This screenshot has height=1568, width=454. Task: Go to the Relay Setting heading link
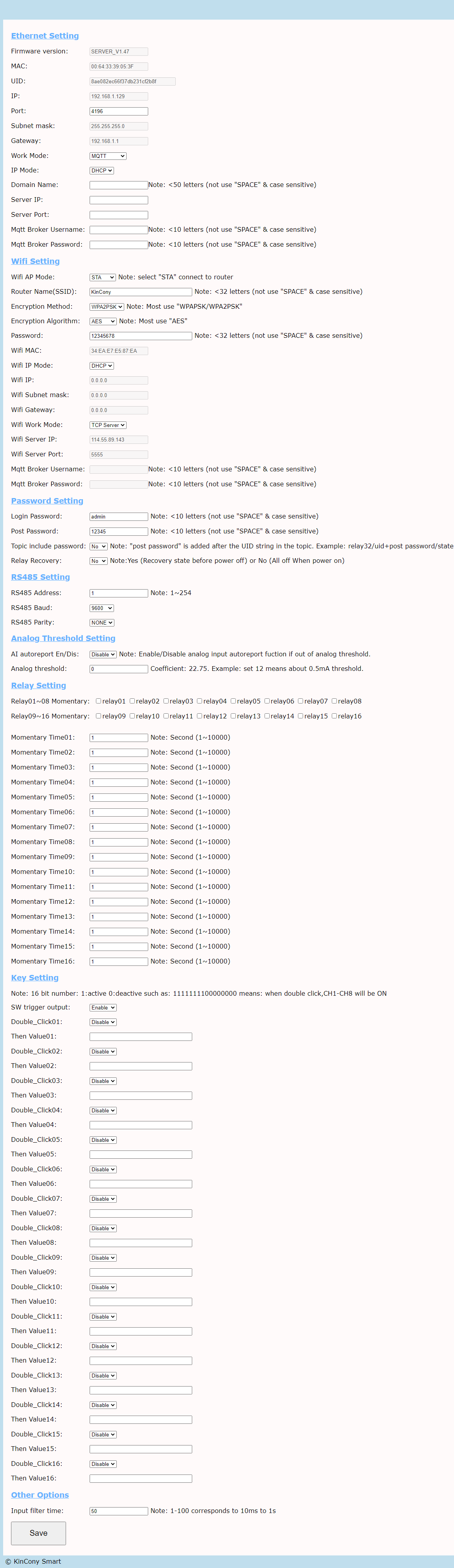click(x=39, y=685)
